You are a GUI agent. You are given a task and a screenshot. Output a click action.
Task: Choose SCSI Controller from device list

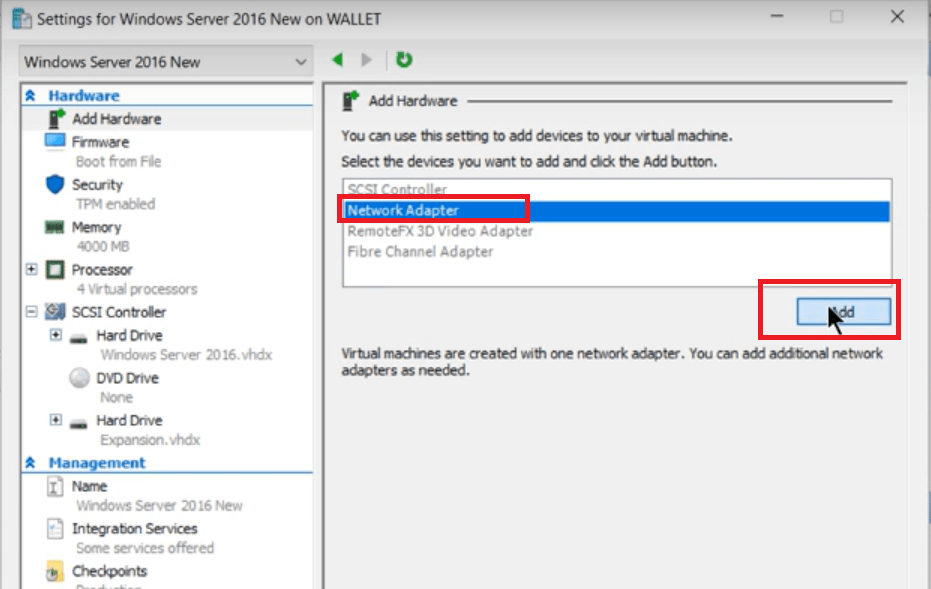(397, 189)
